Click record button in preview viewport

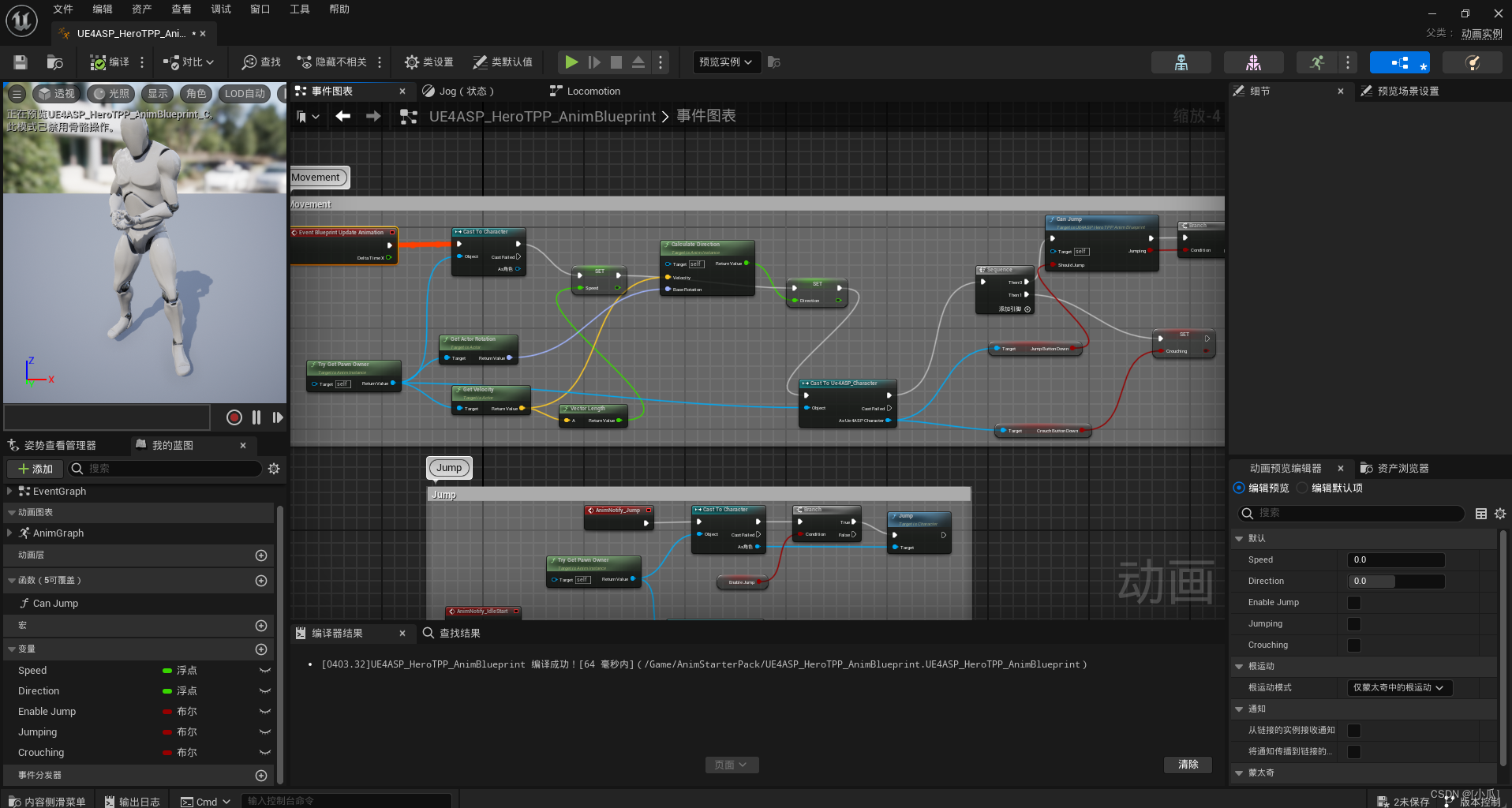(x=234, y=417)
